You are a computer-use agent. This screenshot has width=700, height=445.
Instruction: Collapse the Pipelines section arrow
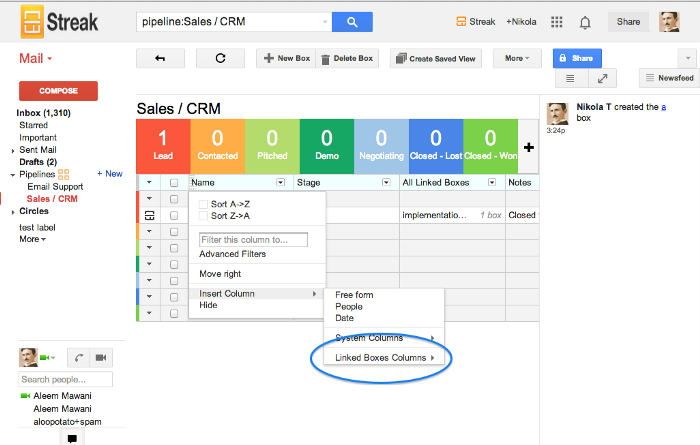13,175
